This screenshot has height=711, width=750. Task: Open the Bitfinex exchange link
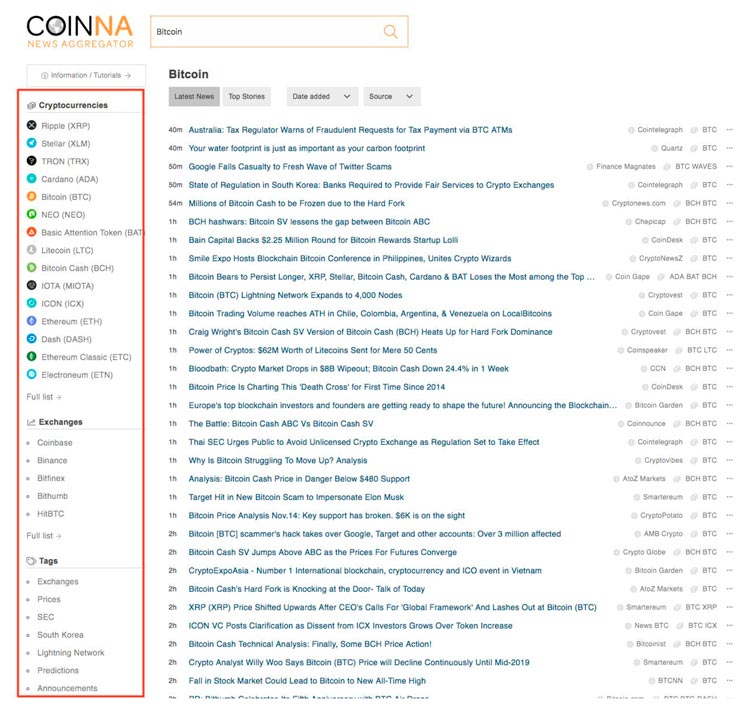tap(51, 478)
